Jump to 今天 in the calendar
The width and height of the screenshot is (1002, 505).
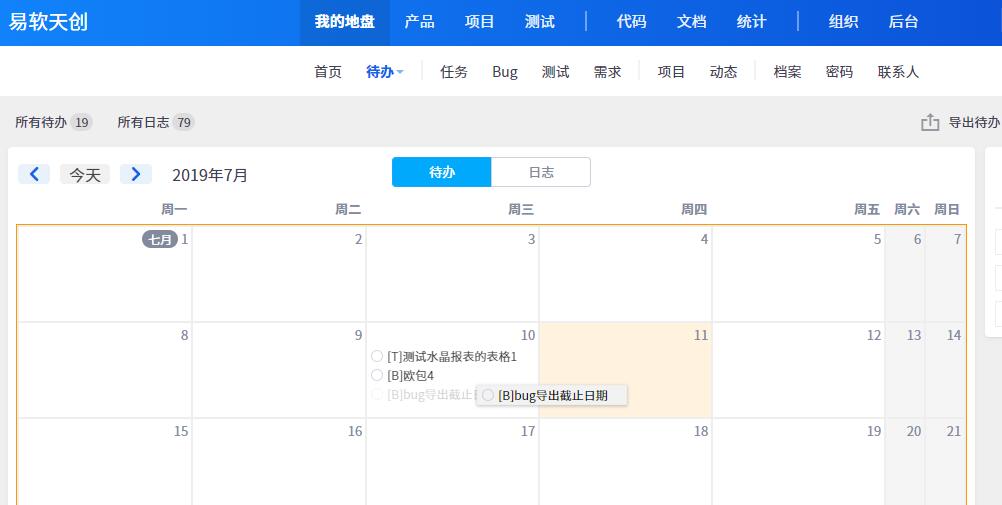(85, 174)
